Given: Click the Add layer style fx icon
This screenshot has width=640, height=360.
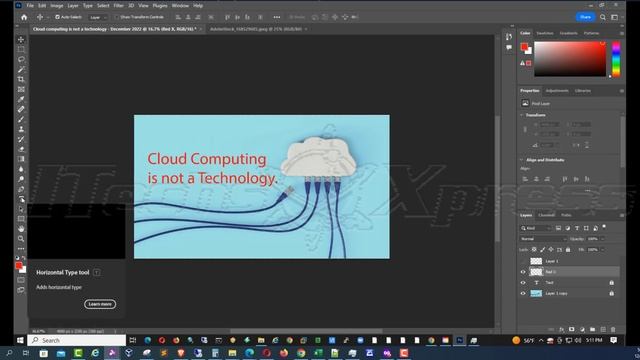Looking at the screenshot, I should [x=561, y=329].
